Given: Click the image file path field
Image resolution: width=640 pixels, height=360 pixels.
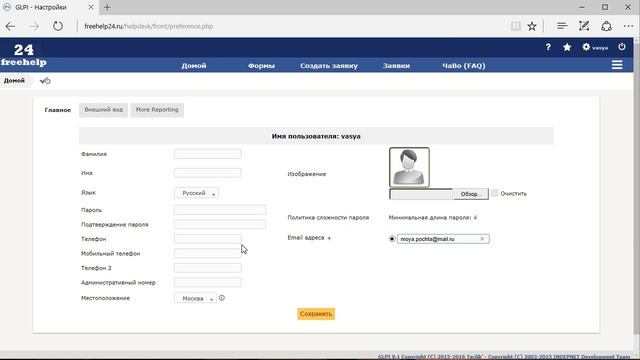Looking at the screenshot, I should (421, 194).
